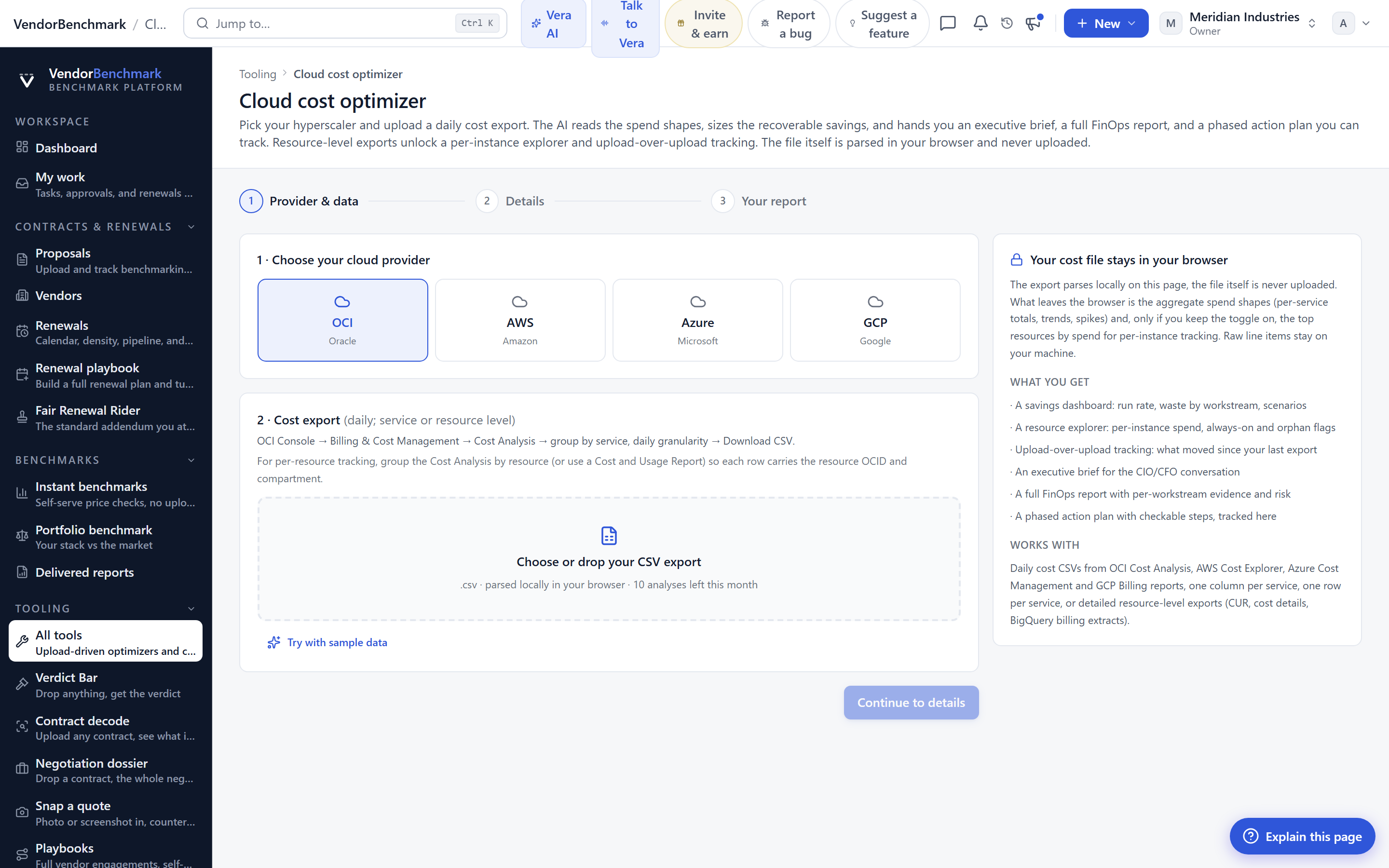The image size is (1389, 868).
Task: Click the Instant benchmarks chart icon
Action: (22, 493)
